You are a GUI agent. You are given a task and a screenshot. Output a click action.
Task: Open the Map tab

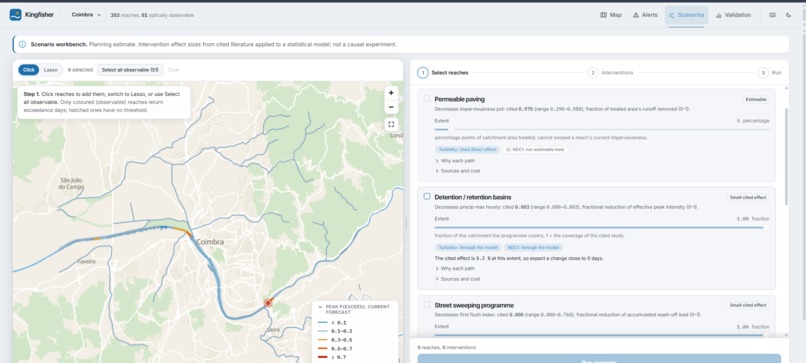click(x=611, y=15)
